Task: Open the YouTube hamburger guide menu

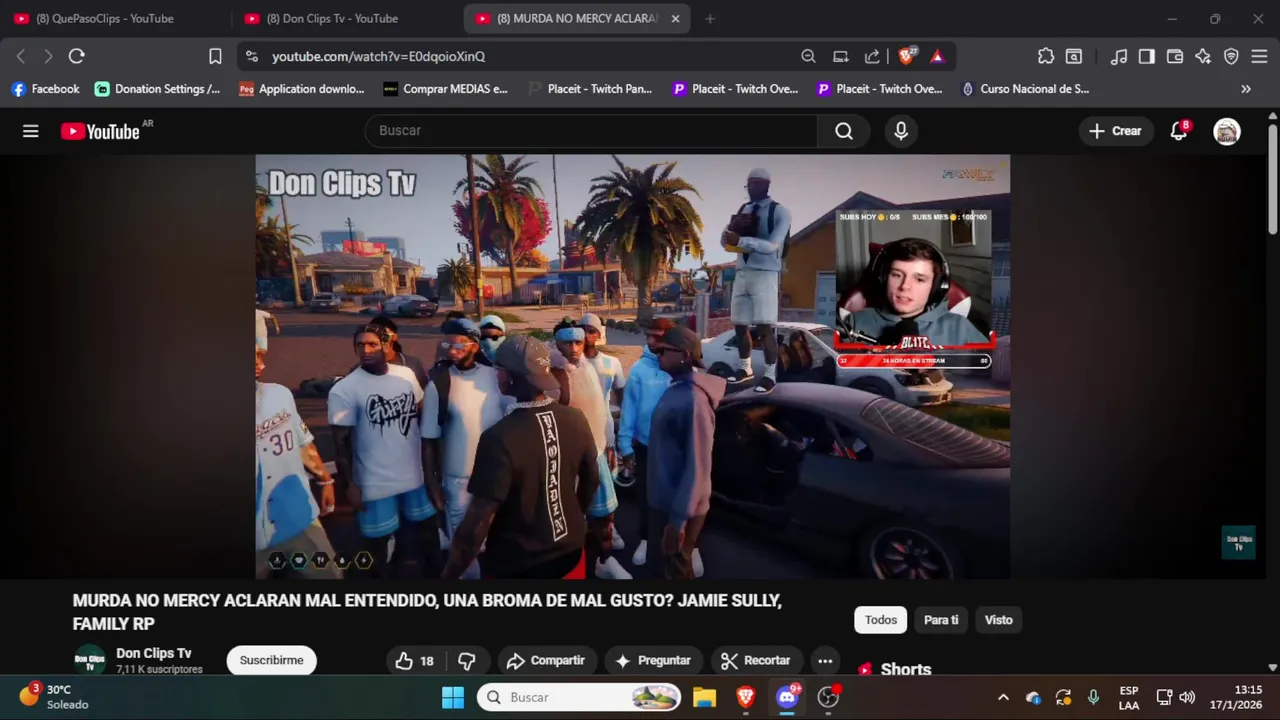Action: tap(31, 131)
